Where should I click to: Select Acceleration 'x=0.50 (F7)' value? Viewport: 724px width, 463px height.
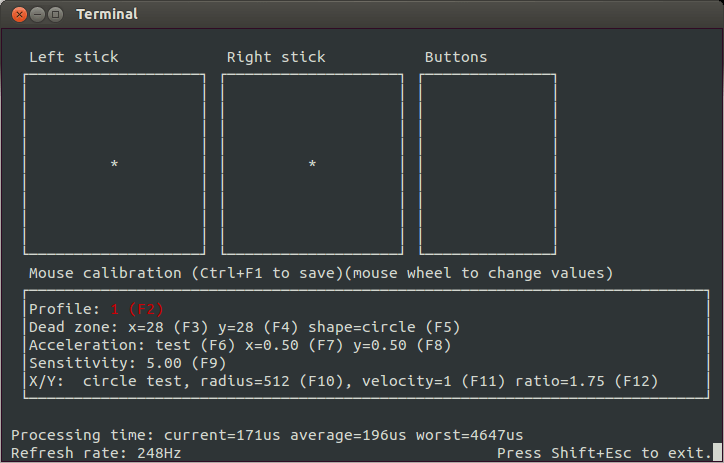[x=294, y=345]
